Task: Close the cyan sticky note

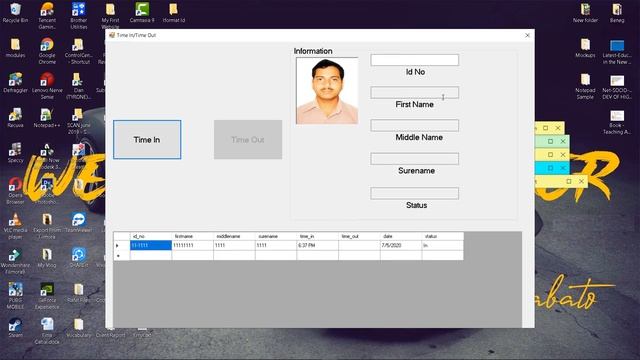Action: point(563,168)
